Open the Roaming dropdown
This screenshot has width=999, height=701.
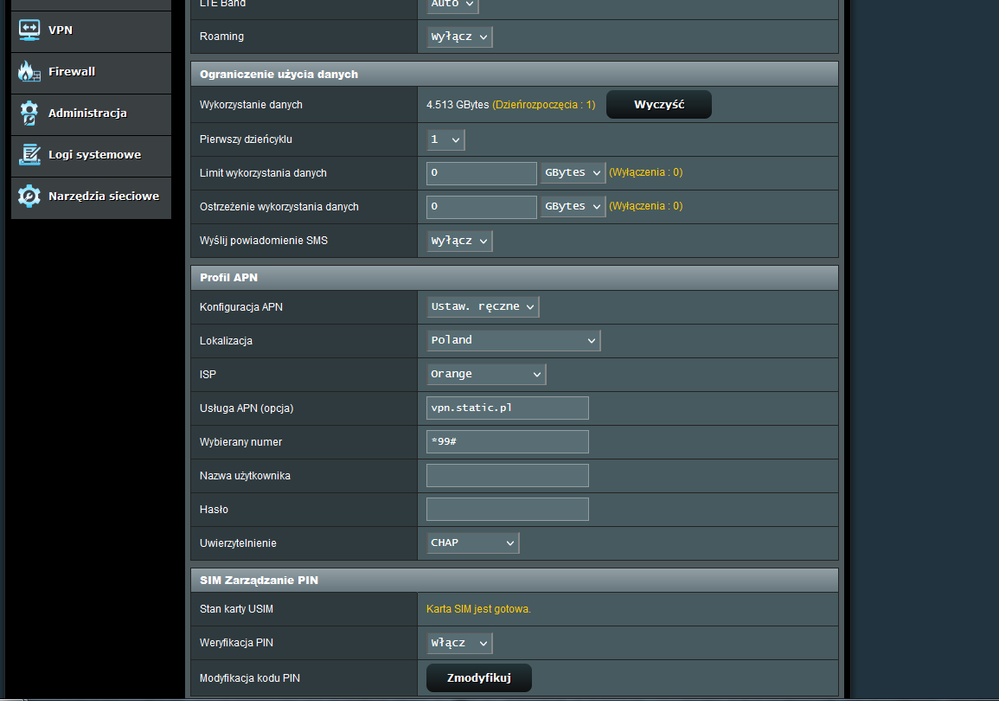click(459, 37)
